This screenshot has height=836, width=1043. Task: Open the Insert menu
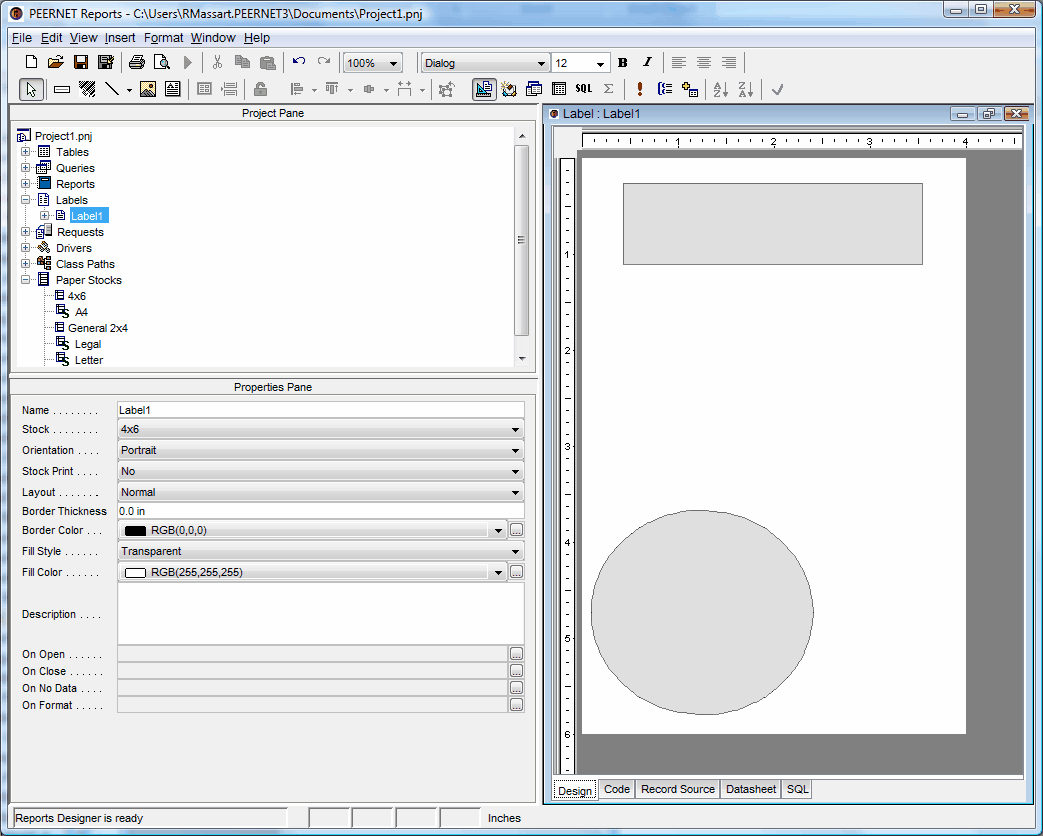point(120,38)
